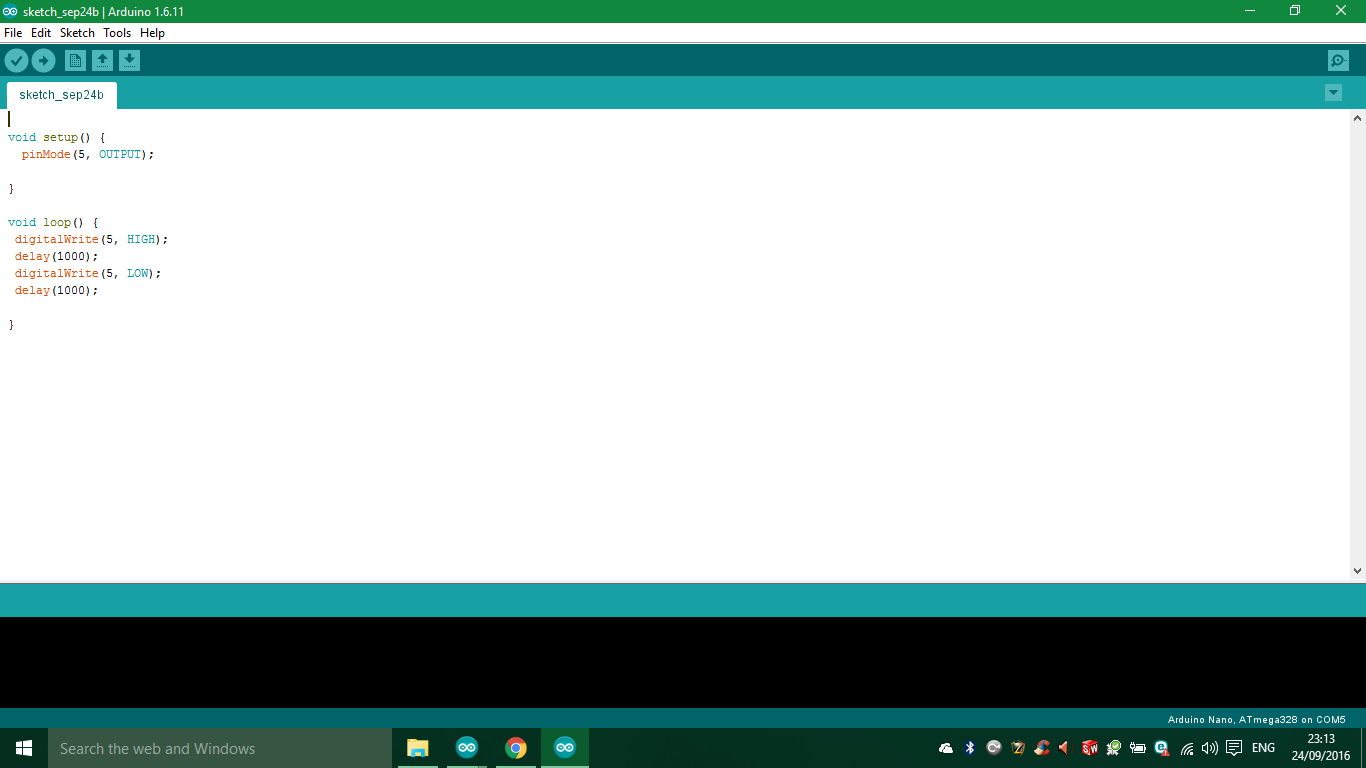Click the 'digitalWrite(5, LOW);' line
1366x768 pixels.
point(88,273)
